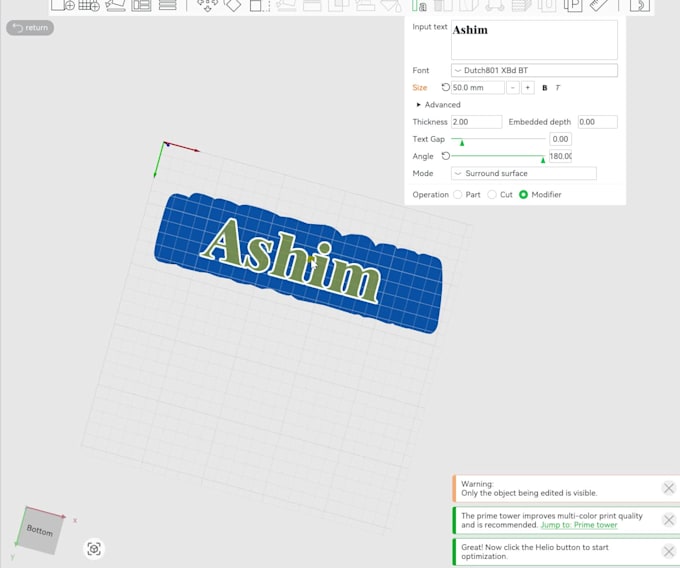Select the Modifier operation option
Image resolution: width=680 pixels, height=568 pixels.
523,195
